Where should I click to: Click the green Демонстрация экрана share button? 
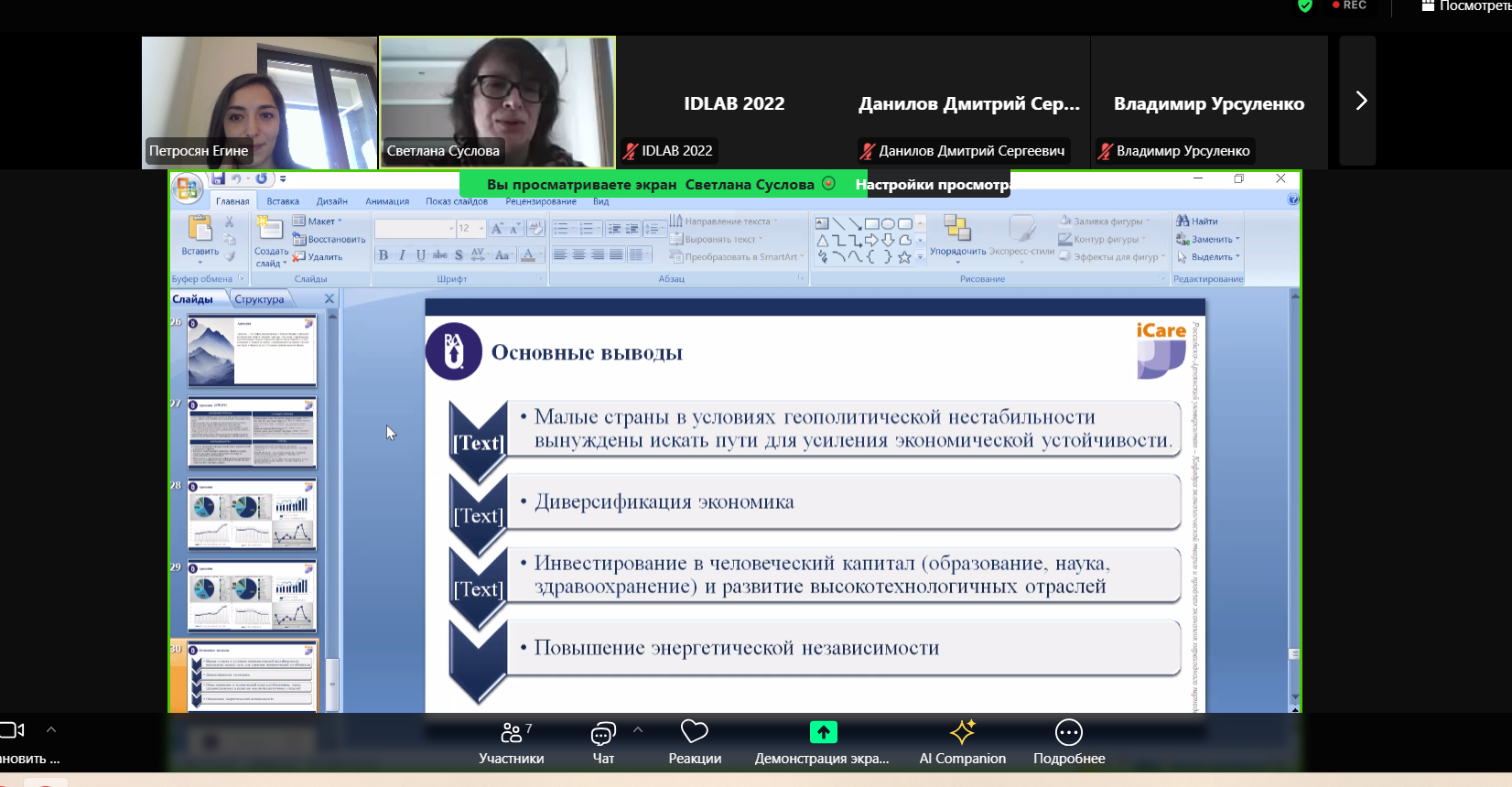pyautogui.click(x=823, y=732)
